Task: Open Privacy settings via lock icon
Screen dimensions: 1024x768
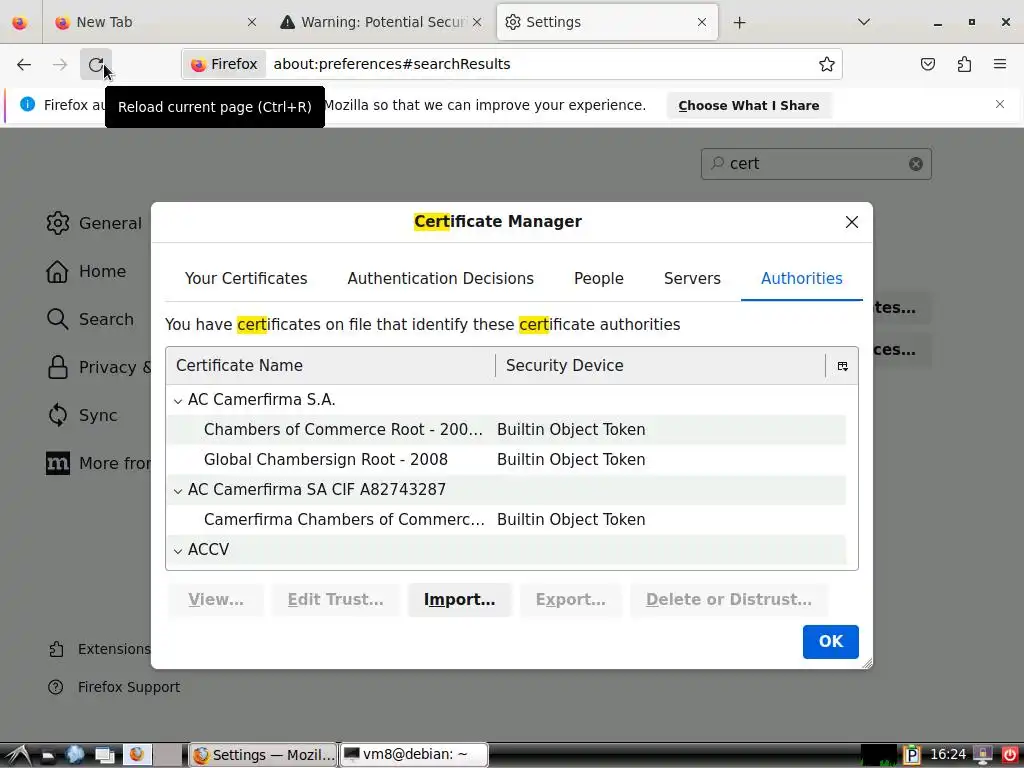Action: point(57,368)
